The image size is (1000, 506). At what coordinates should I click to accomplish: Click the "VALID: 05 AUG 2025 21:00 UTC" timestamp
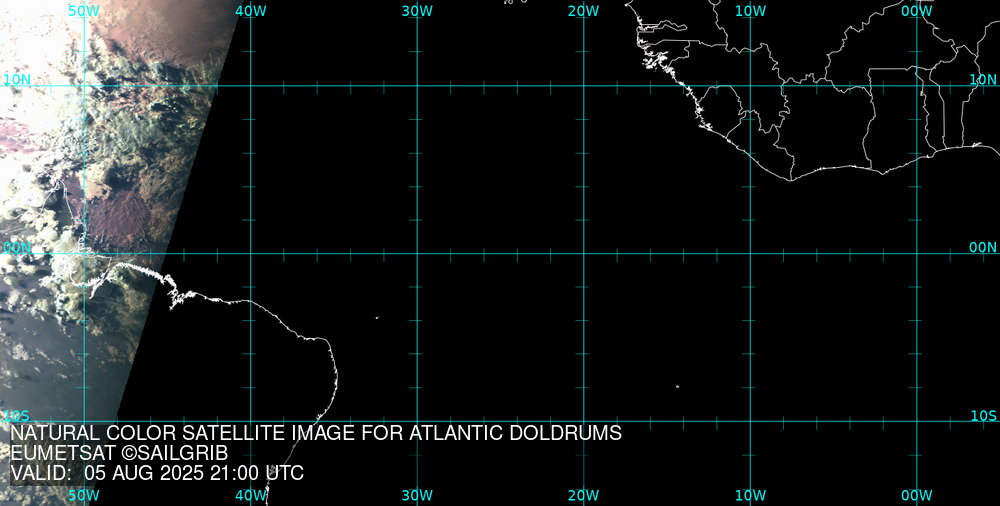tap(157, 473)
